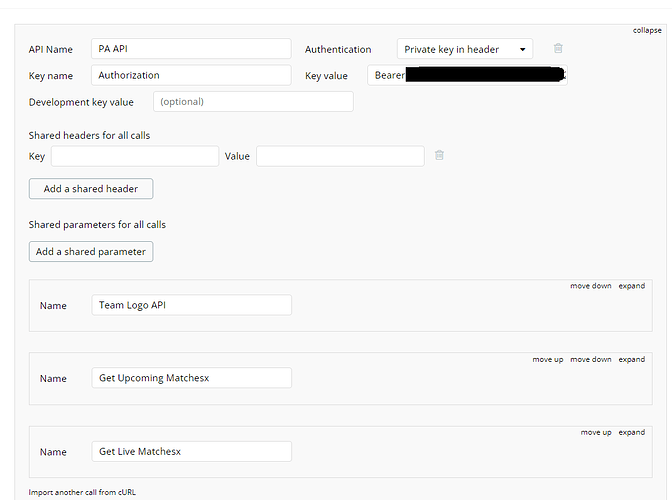The width and height of the screenshot is (672, 500).
Task: Remove shared header row with trash icon
Action: pyautogui.click(x=439, y=155)
